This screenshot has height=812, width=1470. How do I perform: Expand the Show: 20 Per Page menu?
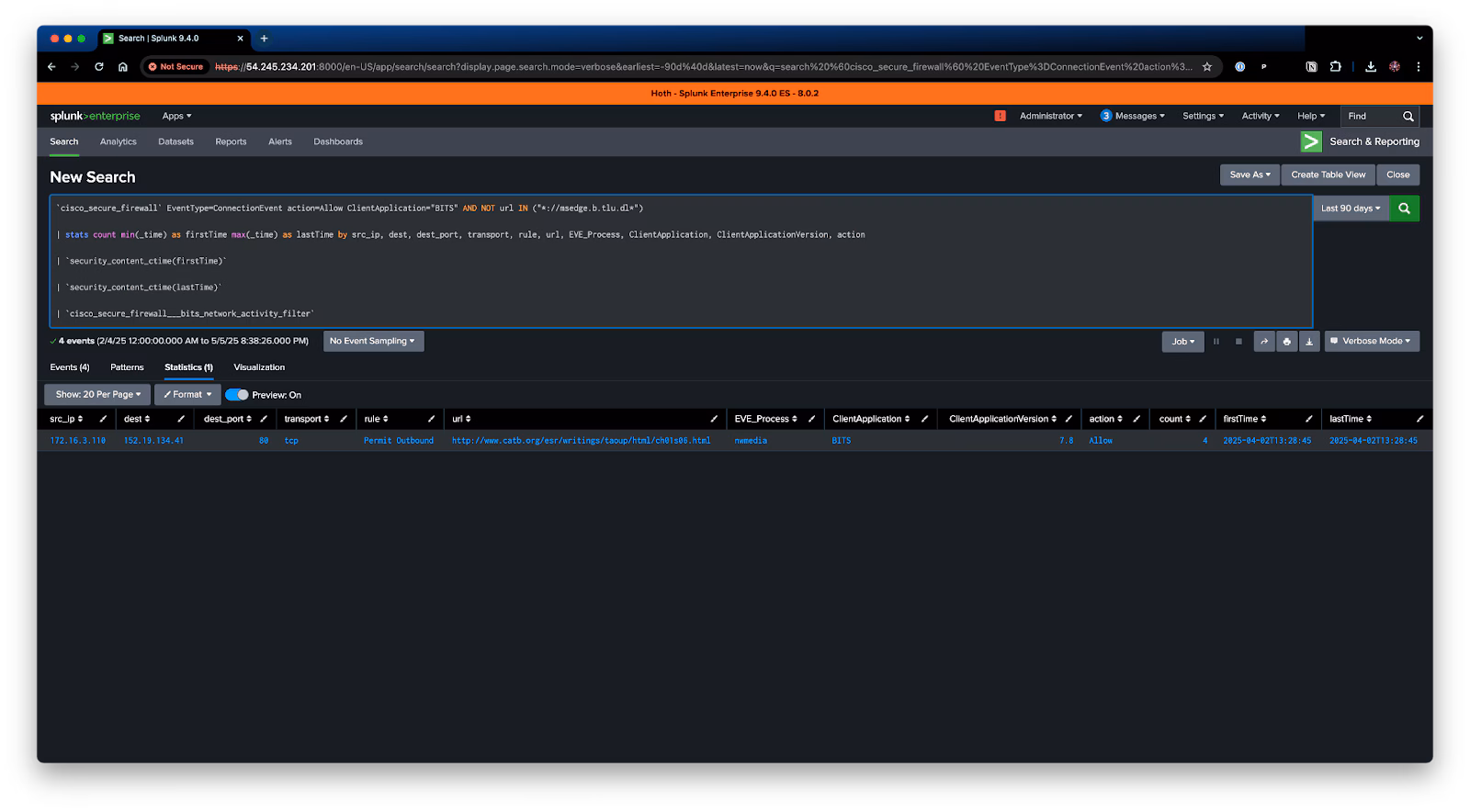97,395
